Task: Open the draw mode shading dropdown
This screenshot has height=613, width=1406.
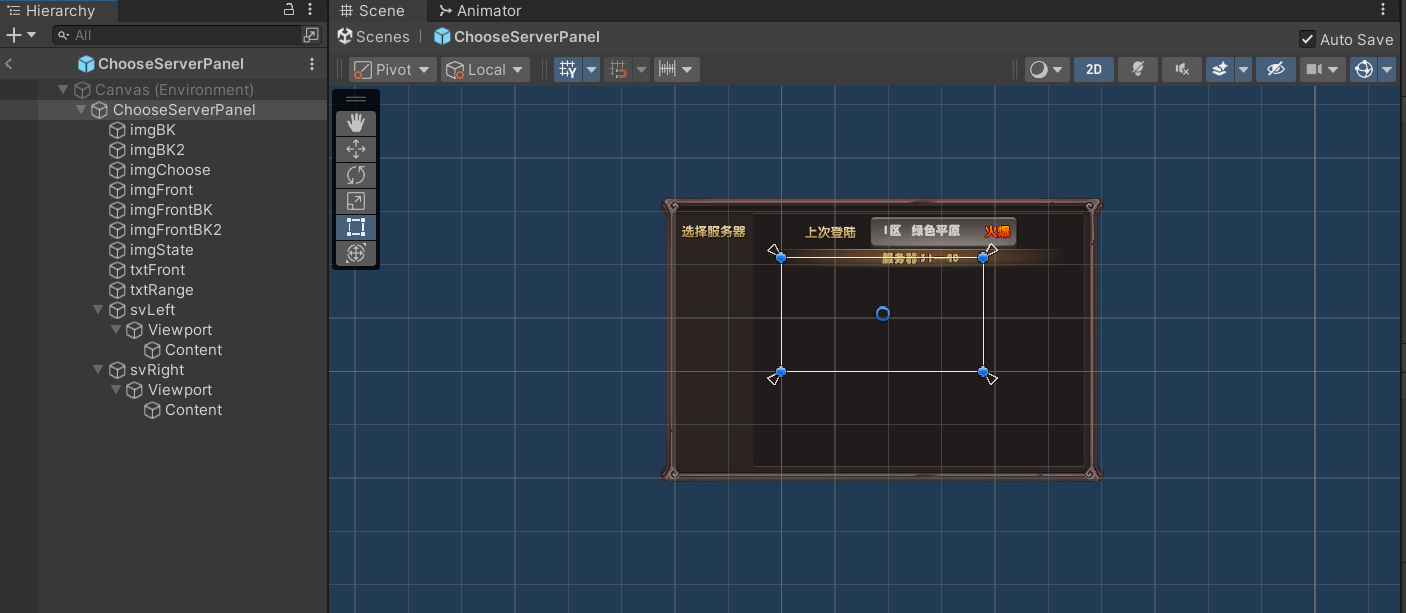Action: [1047, 70]
